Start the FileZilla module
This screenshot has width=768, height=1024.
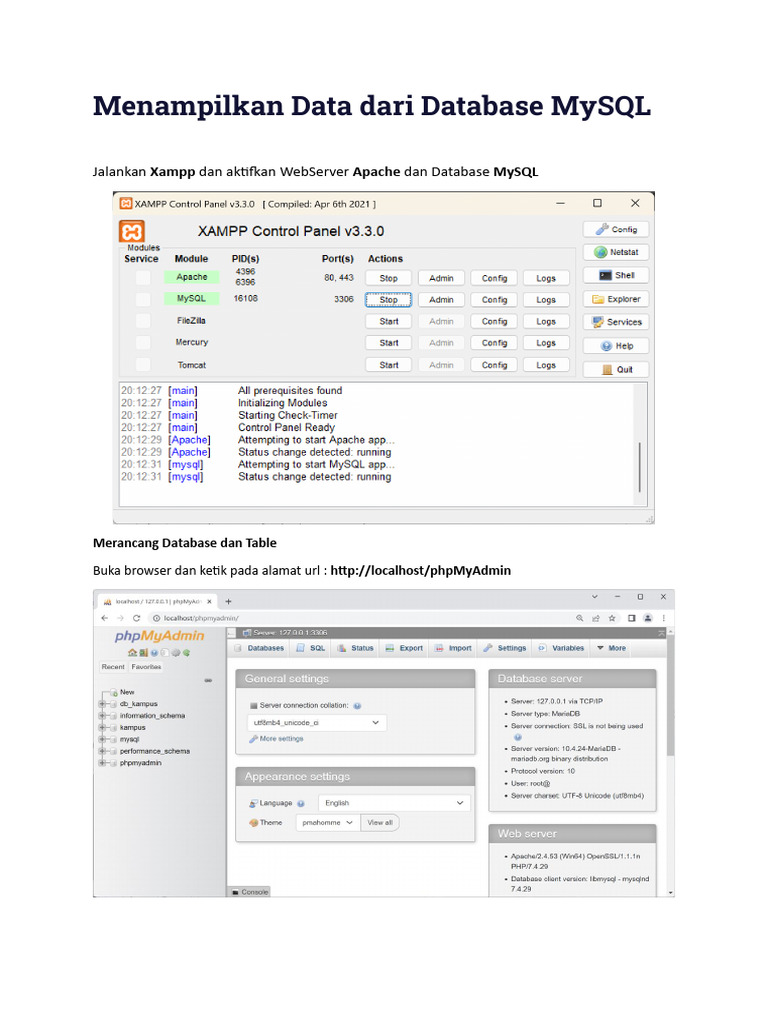(389, 321)
